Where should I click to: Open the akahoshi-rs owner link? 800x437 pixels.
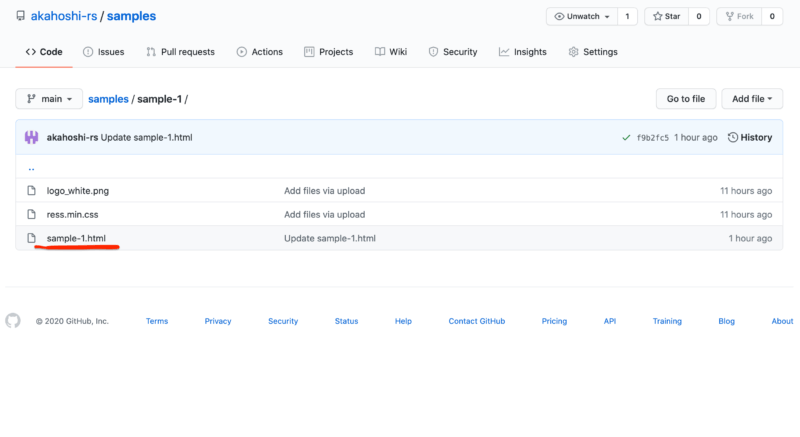(x=64, y=16)
